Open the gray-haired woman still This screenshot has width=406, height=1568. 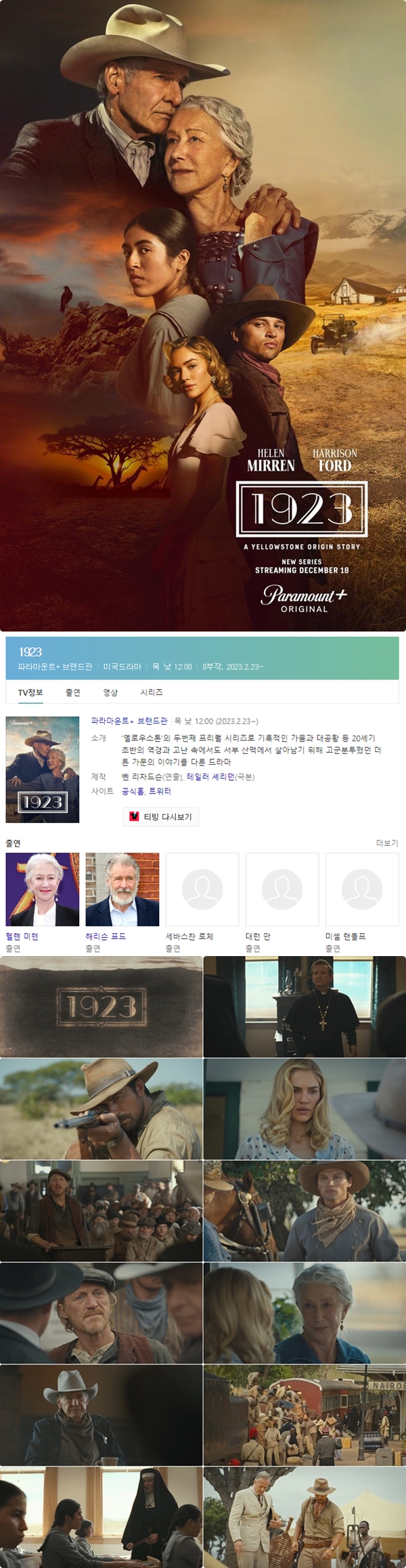coord(304,1313)
